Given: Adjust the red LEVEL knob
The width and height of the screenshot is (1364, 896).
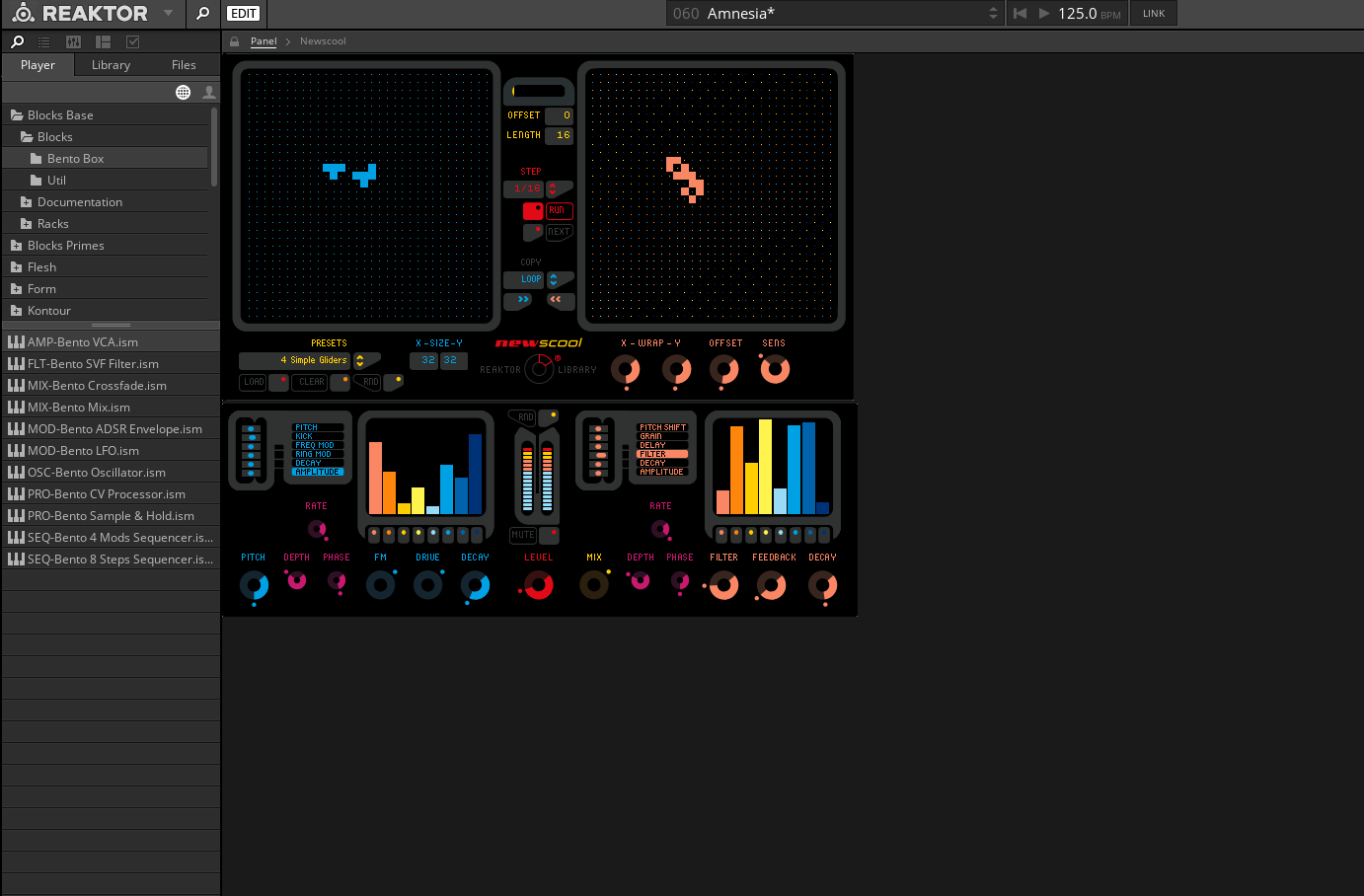Looking at the screenshot, I should (538, 585).
